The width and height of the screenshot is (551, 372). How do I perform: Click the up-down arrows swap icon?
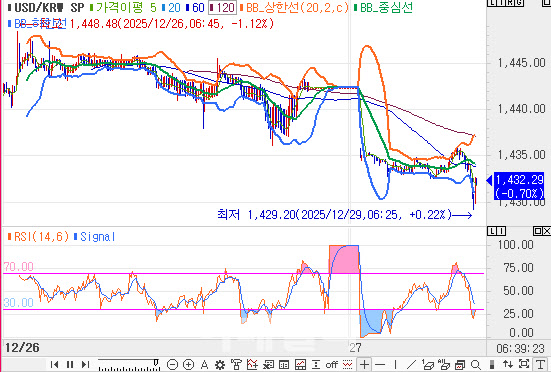(507, 365)
